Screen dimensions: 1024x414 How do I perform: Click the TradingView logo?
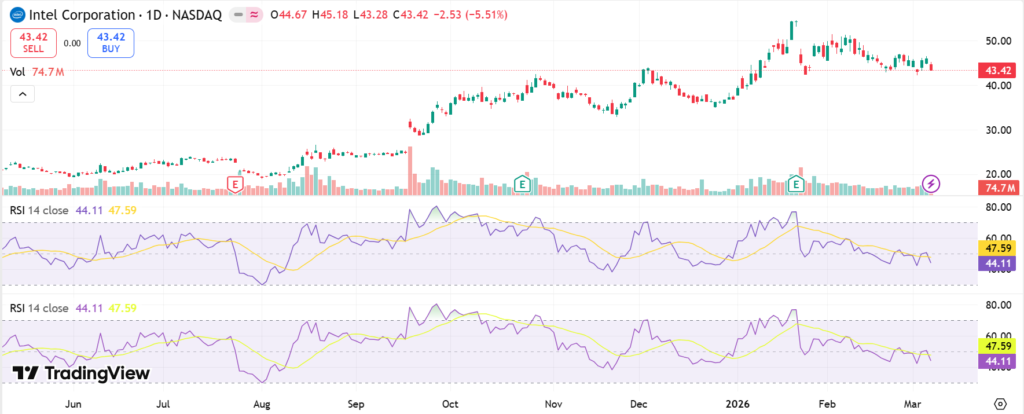(x=81, y=373)
